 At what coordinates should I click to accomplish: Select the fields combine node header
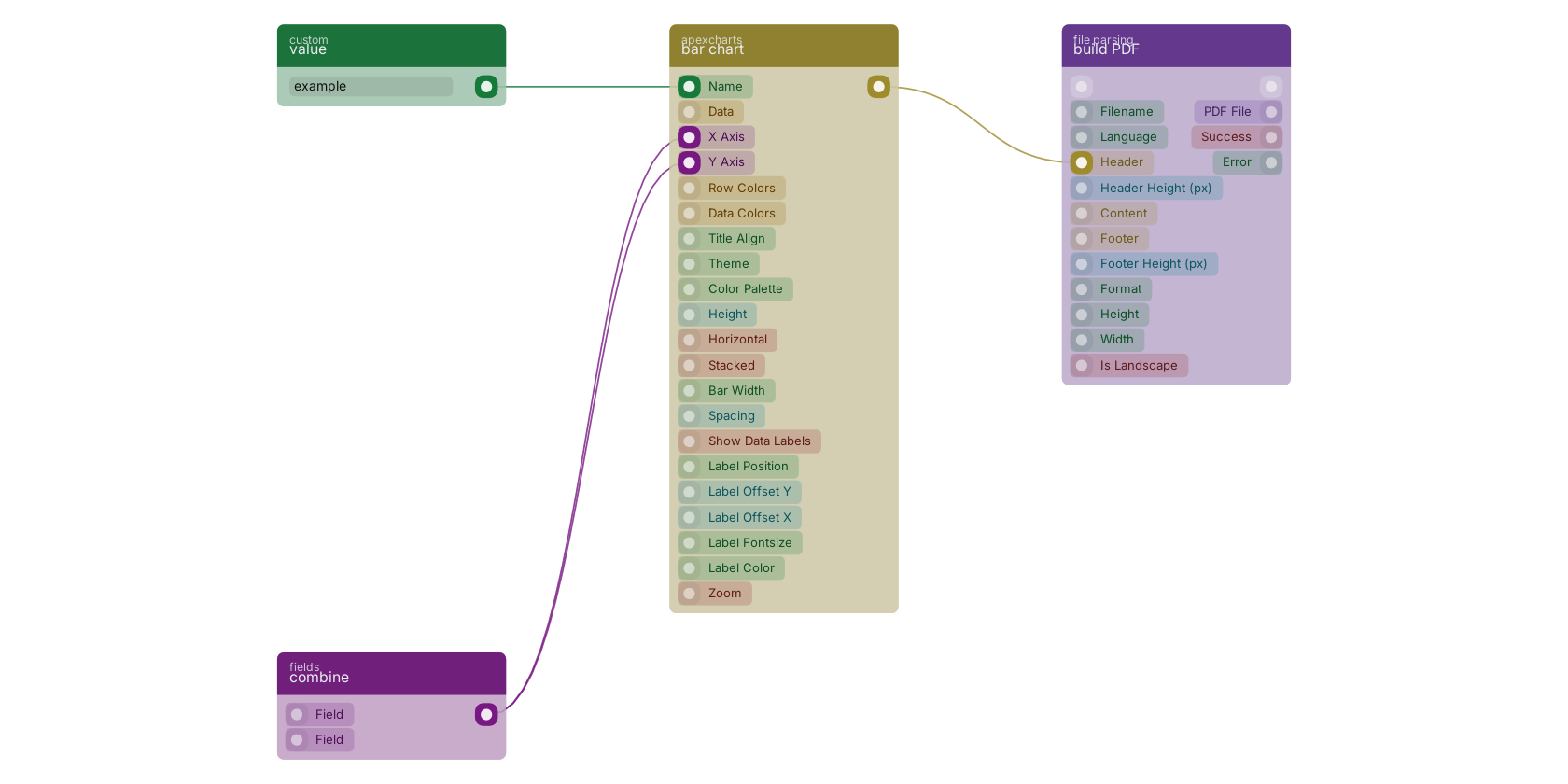click(x=391, y=674)
